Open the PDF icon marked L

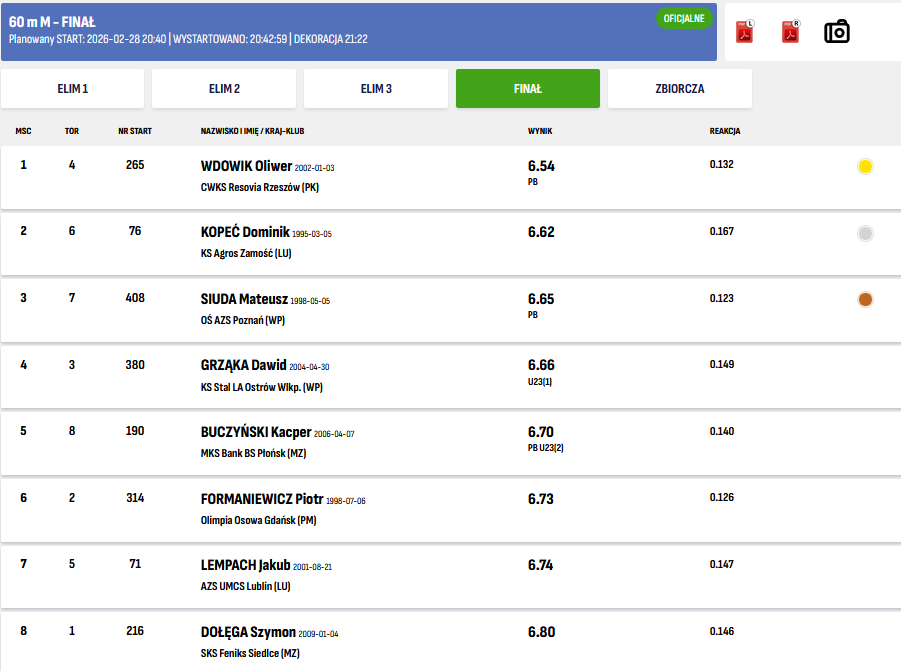[x=744, y=32]
